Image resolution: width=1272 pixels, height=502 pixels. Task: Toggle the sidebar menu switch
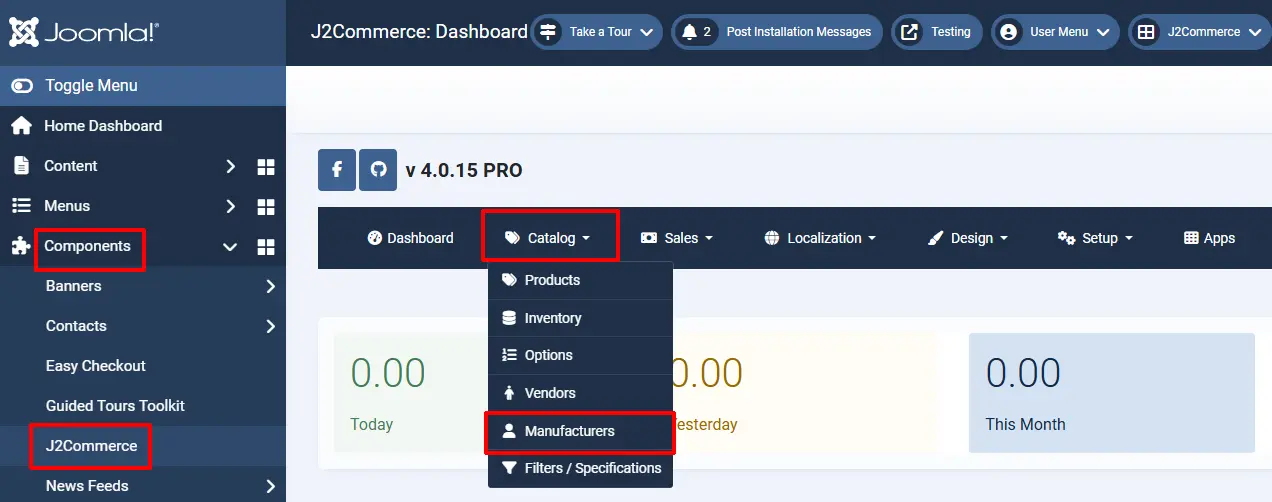pos(22,86)
